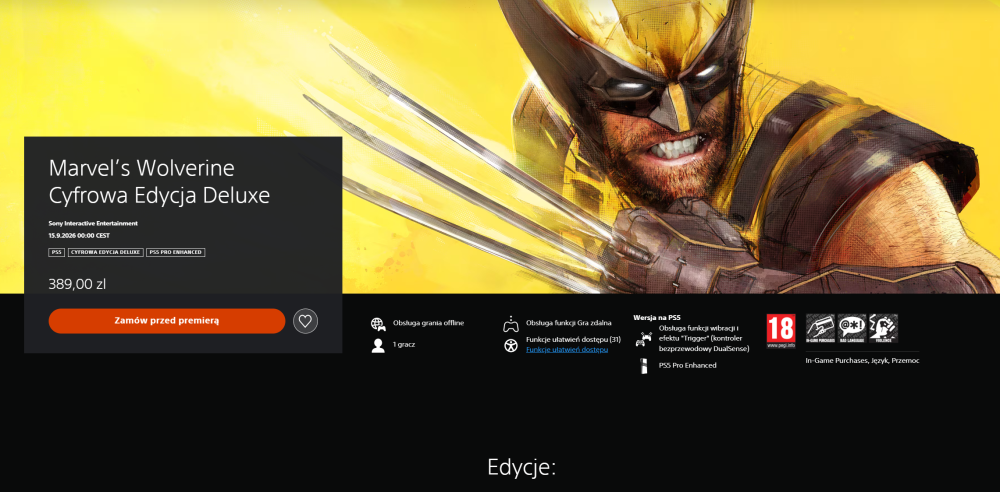Click the Sony Interactive Entertainment publisher name
Screen dimensions: 1000x492
coord(93,223)
